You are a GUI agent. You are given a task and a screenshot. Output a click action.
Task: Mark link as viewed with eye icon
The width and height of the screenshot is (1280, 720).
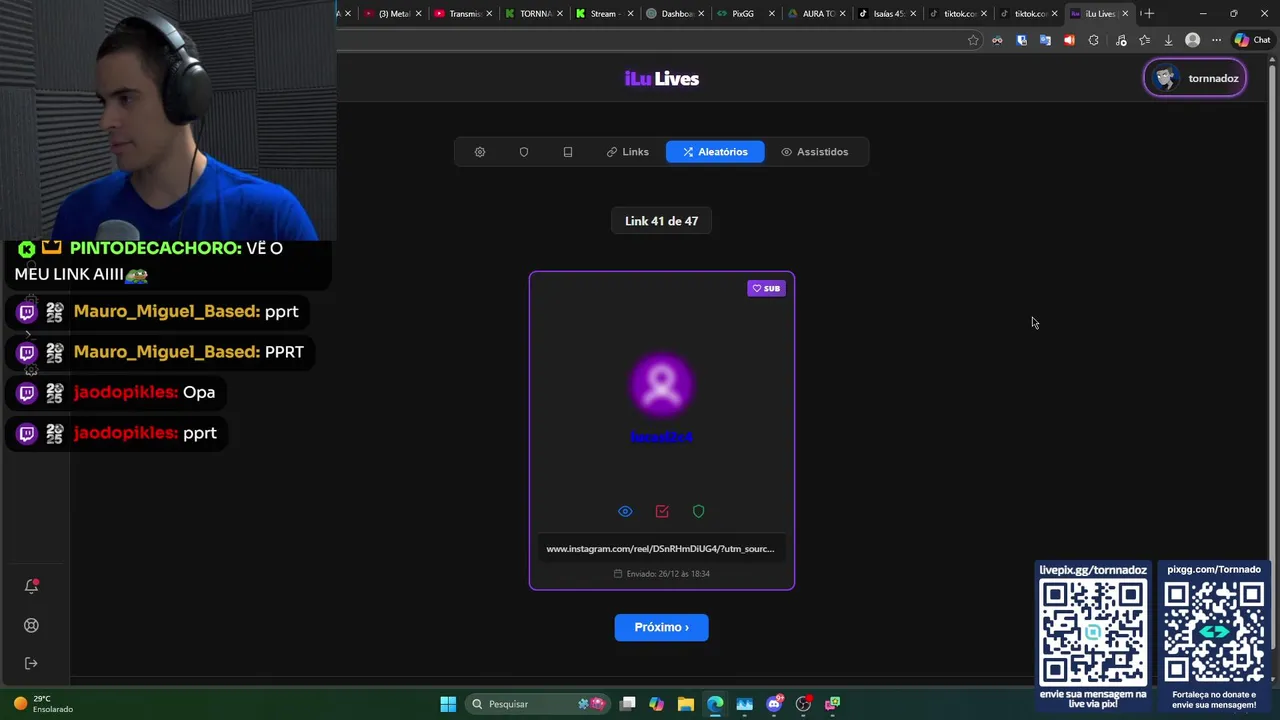pos(625,511)
